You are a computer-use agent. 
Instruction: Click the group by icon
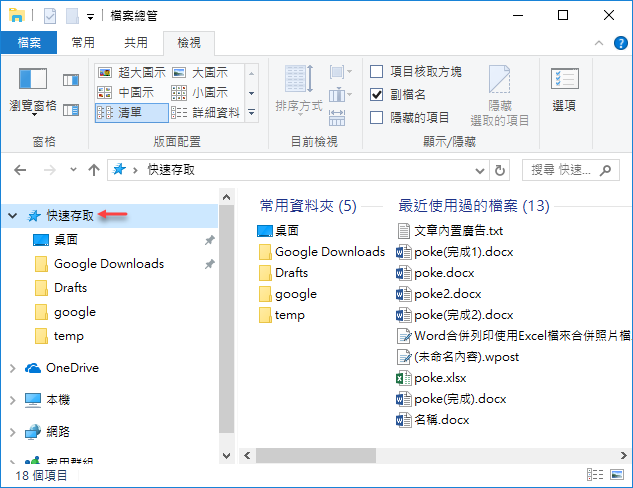click(x=340, y=72)
